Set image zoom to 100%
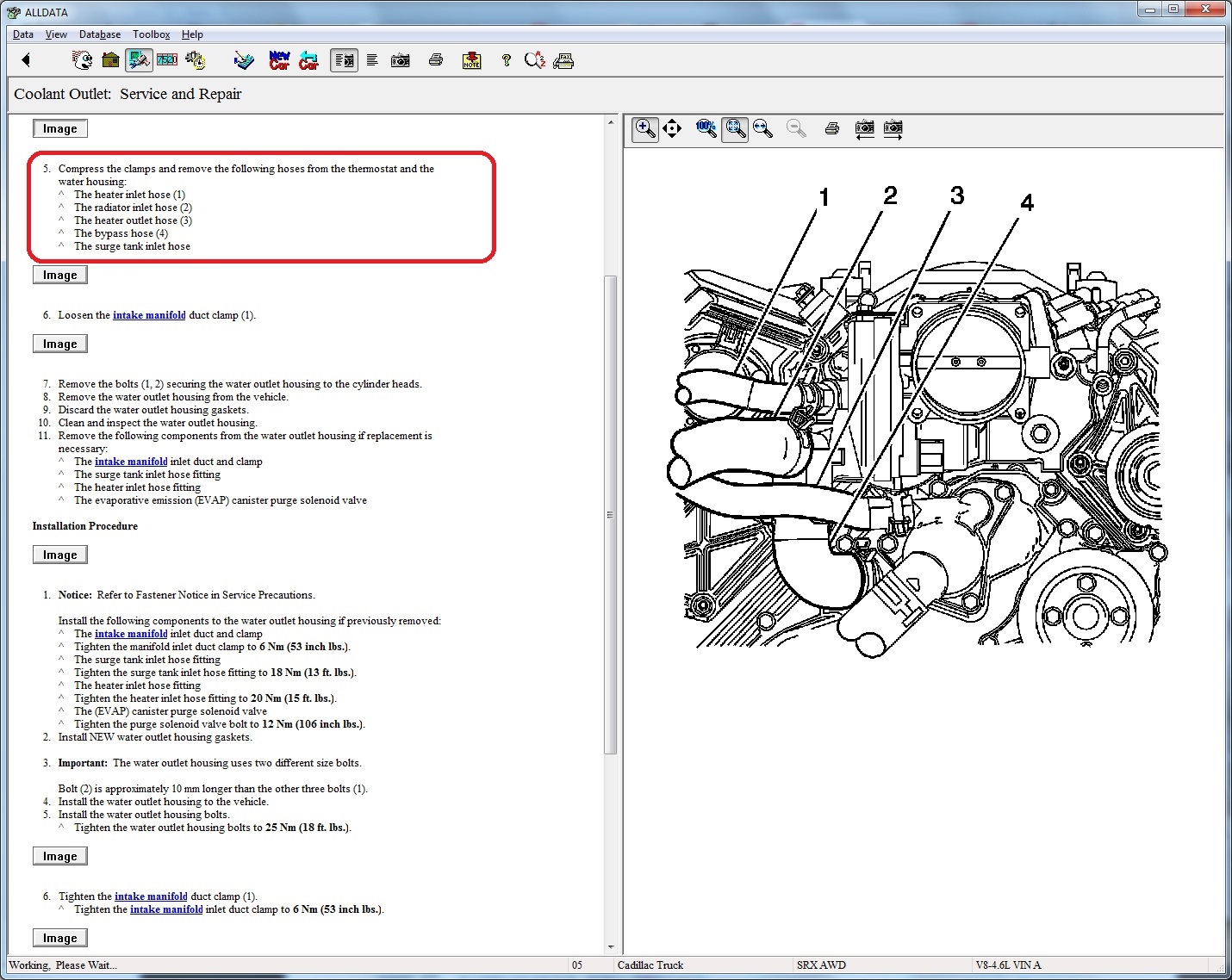This screenshot has height=980, width=1232. tap(706, 129)
